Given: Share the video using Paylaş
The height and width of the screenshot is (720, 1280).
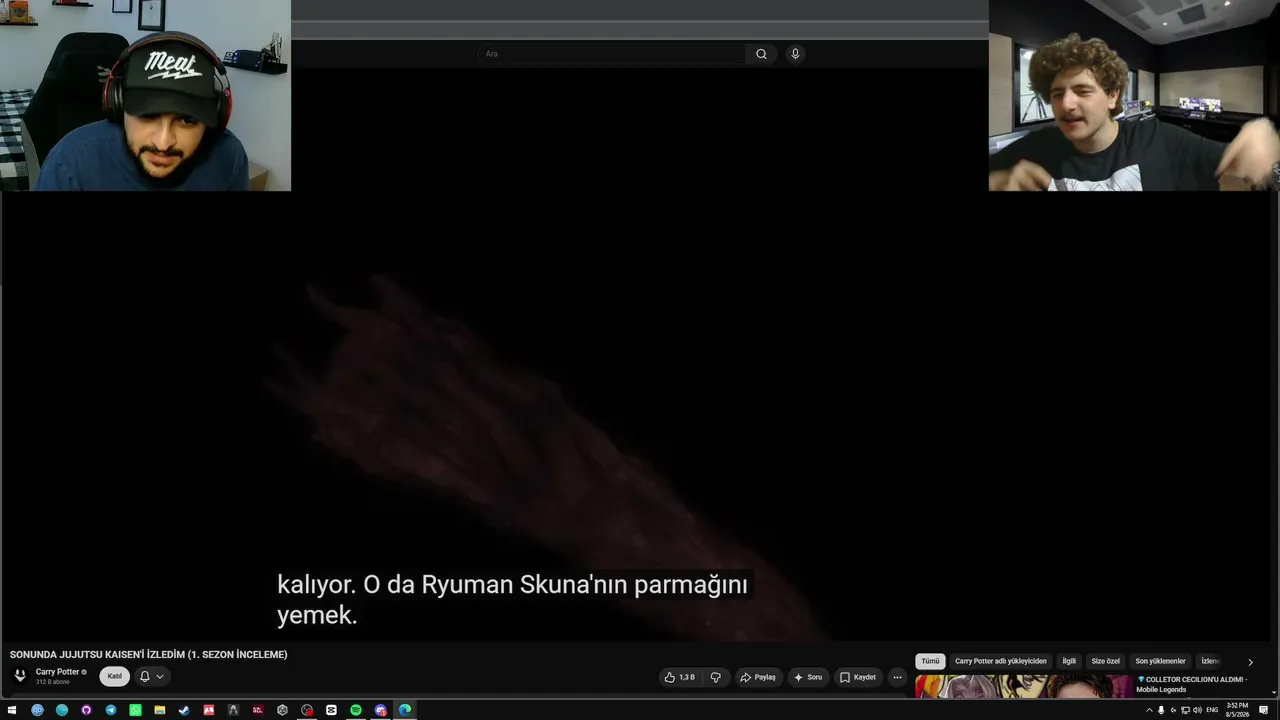Looking at the screenshot, I should point(758,677).
